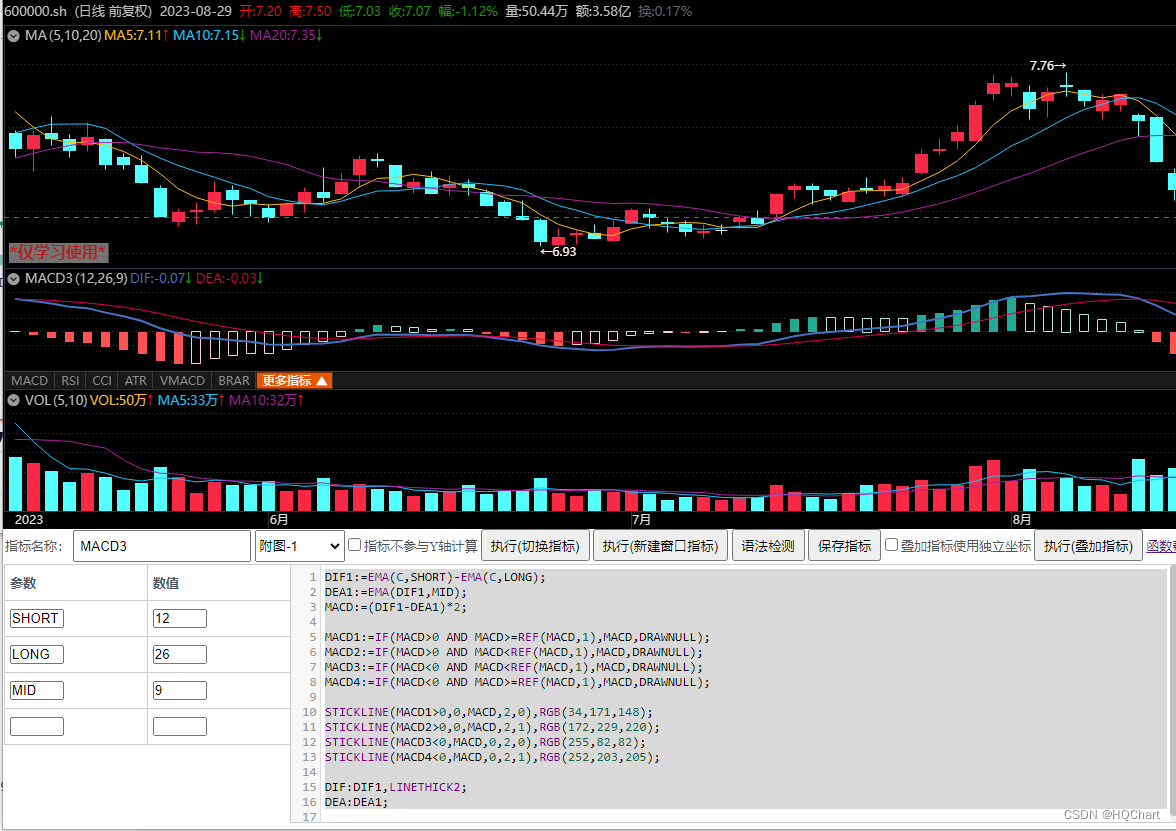This screenshot has height=831, width=1176.
Task: Click the 6月 date axis label
Action: pos(278,520)
